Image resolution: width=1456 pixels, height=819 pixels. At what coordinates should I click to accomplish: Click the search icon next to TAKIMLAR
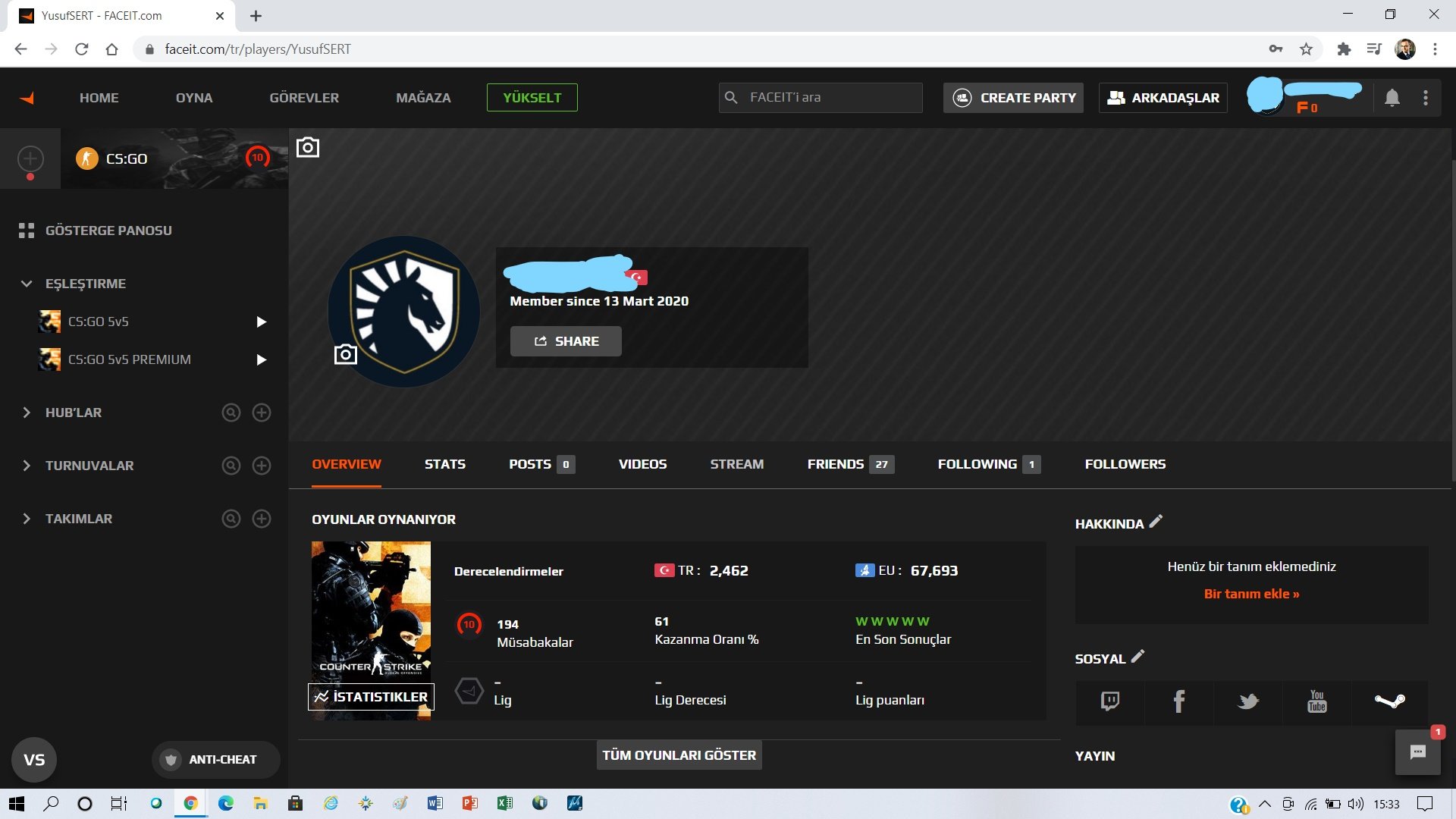(231, 519)
